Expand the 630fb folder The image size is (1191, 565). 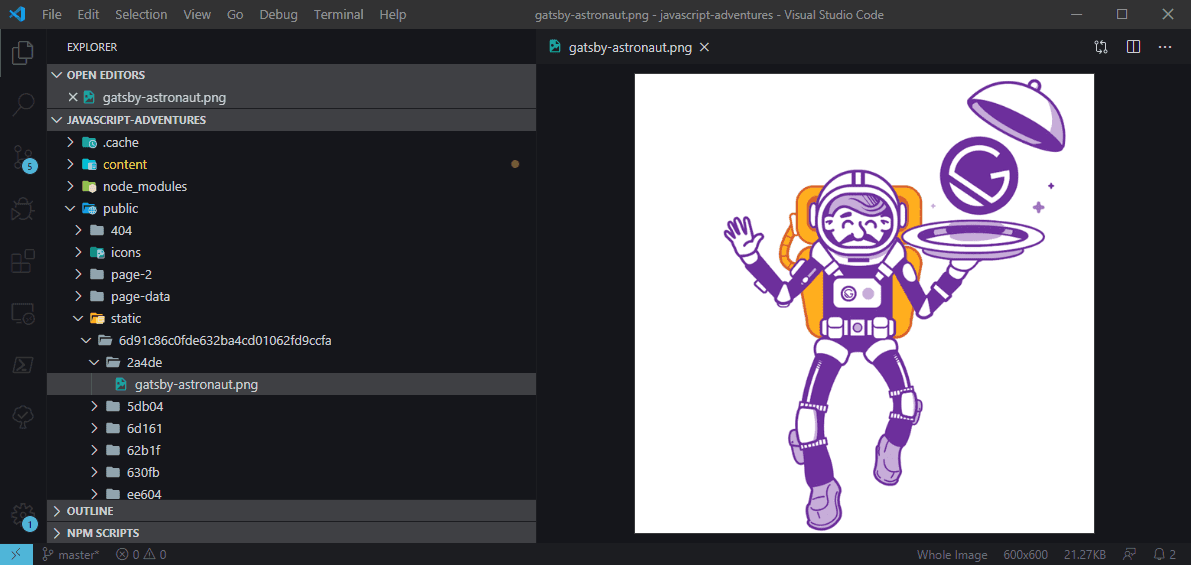(292, 472)
